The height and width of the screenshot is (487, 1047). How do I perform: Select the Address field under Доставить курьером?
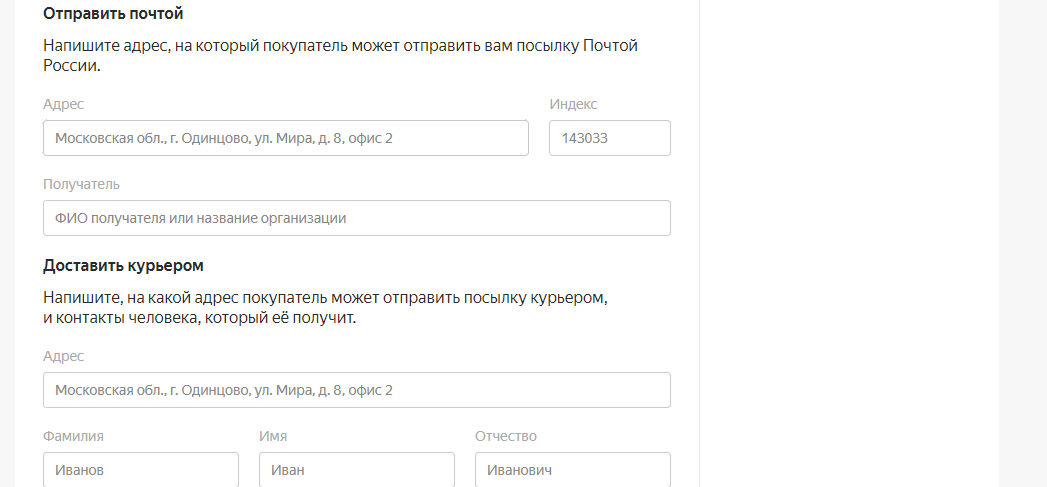[356, 390]
